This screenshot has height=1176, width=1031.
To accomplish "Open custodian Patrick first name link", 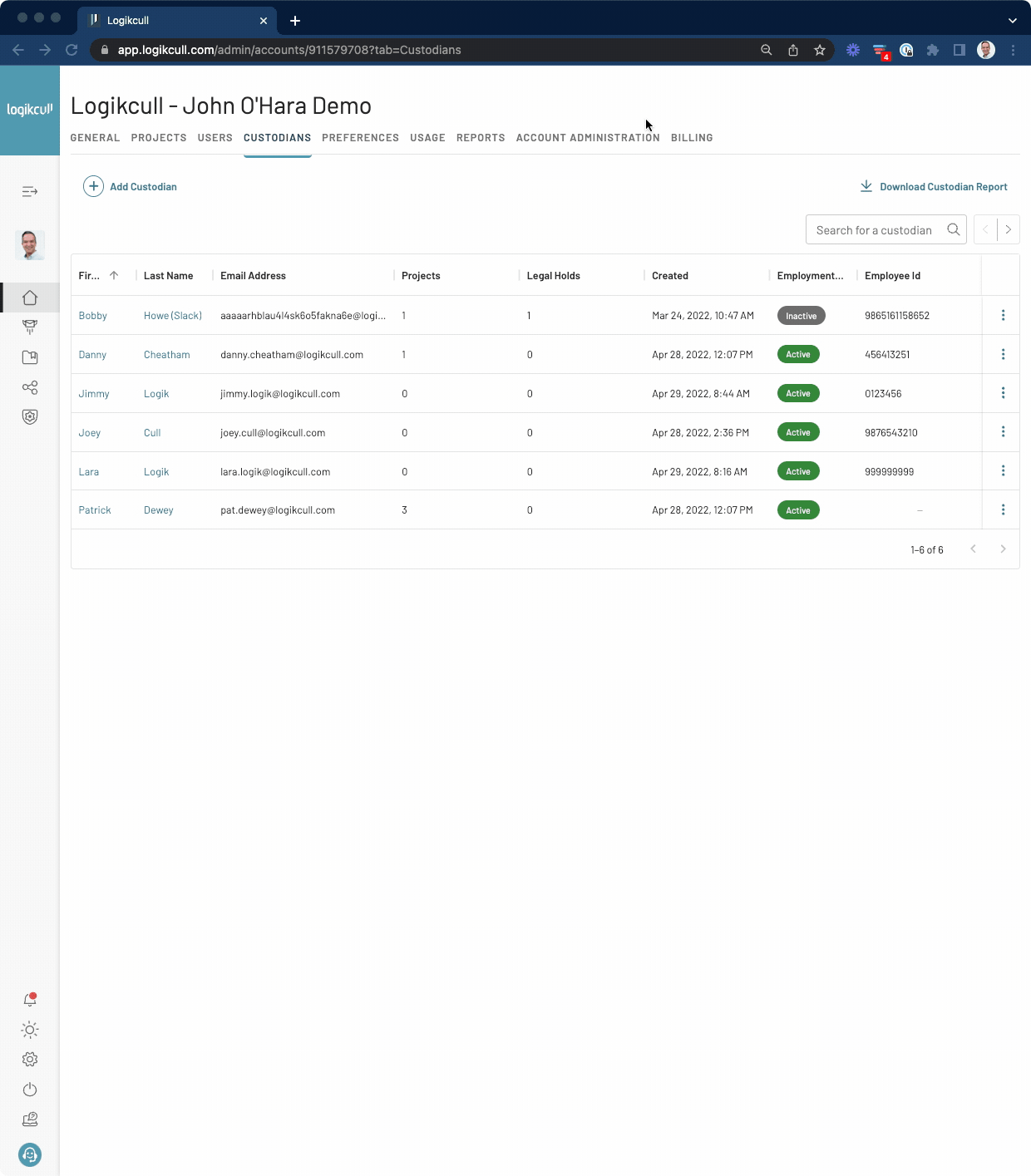I will [95, 510].
